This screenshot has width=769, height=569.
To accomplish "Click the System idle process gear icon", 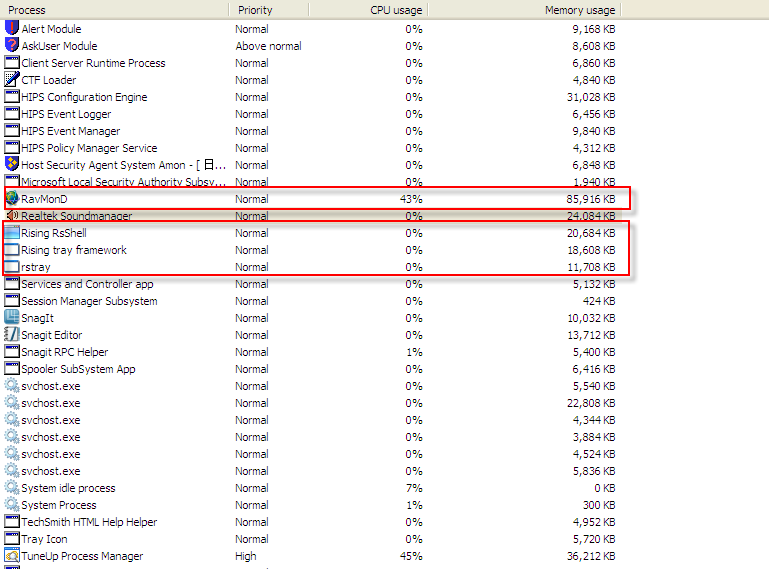I will tap(12, 488).
